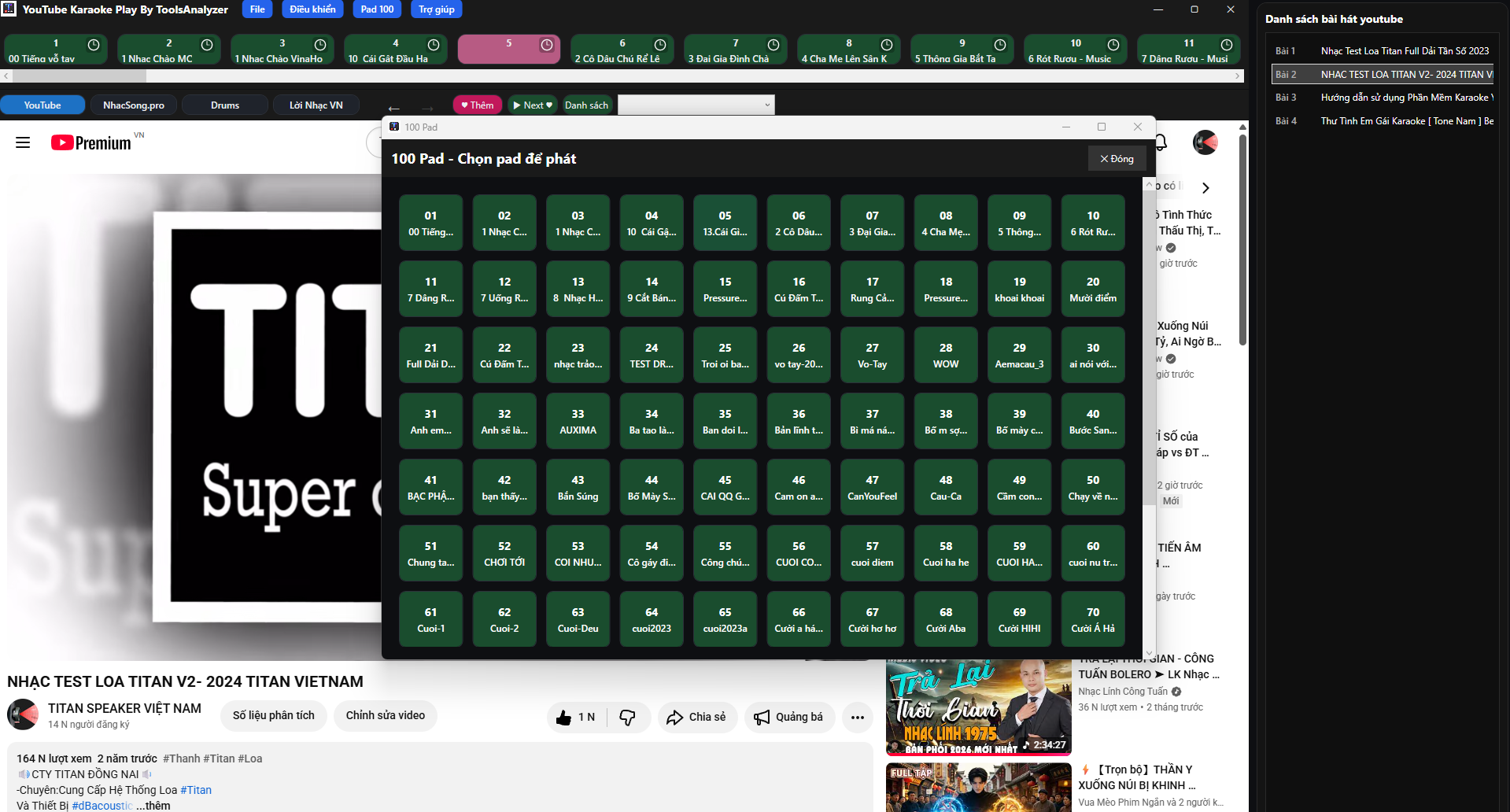This screenshot has height=812, width=1510.
Task: Switch to the Drums tab
Action: (225, 105)
